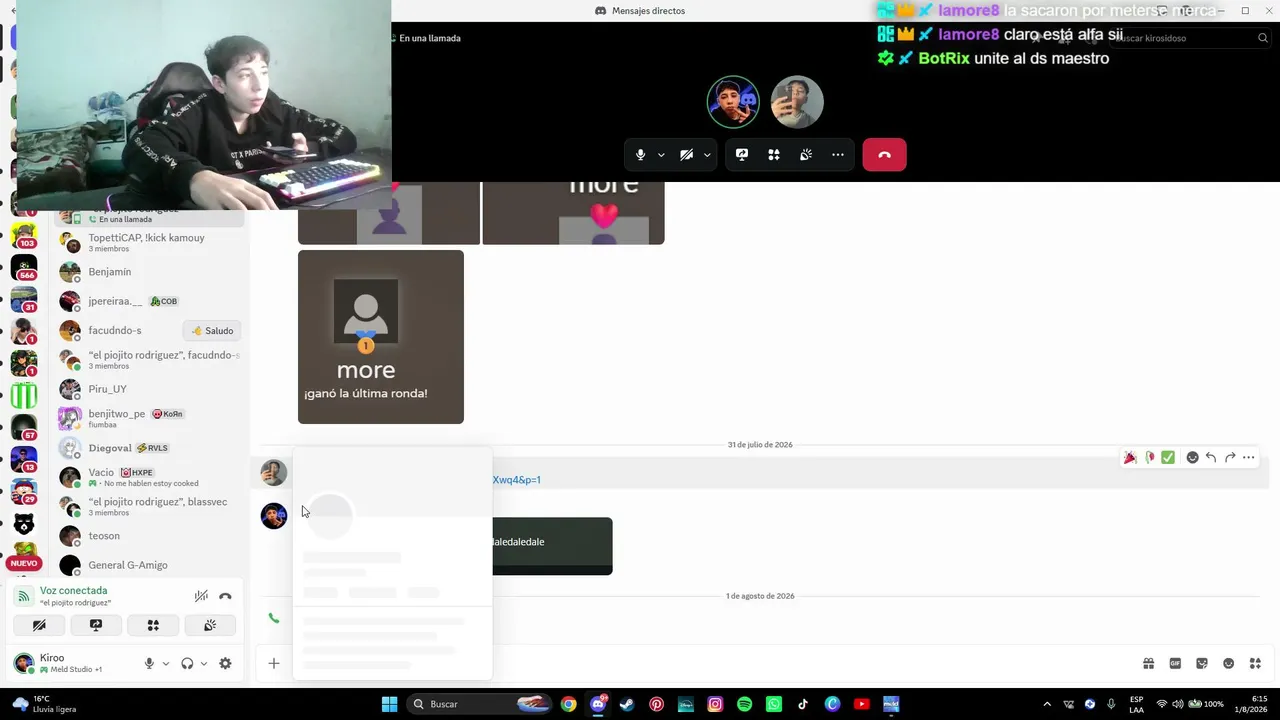This screenshot has width=1280, height=720.
Task: Open Google Chrome from the taskbar
Action: (x=569, y=704)
